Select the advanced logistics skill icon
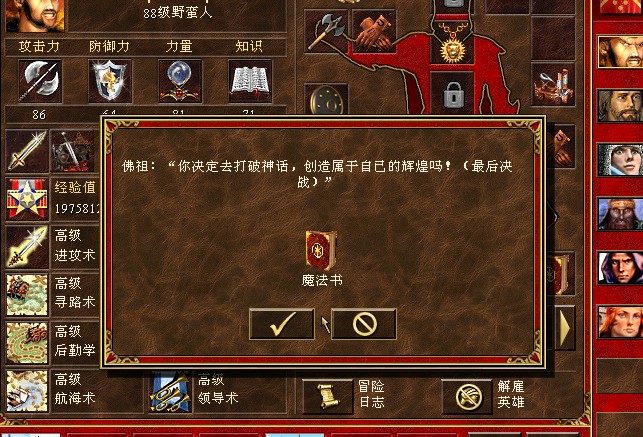This screenshot has height=437, width=643. click(x=27, y=343)
